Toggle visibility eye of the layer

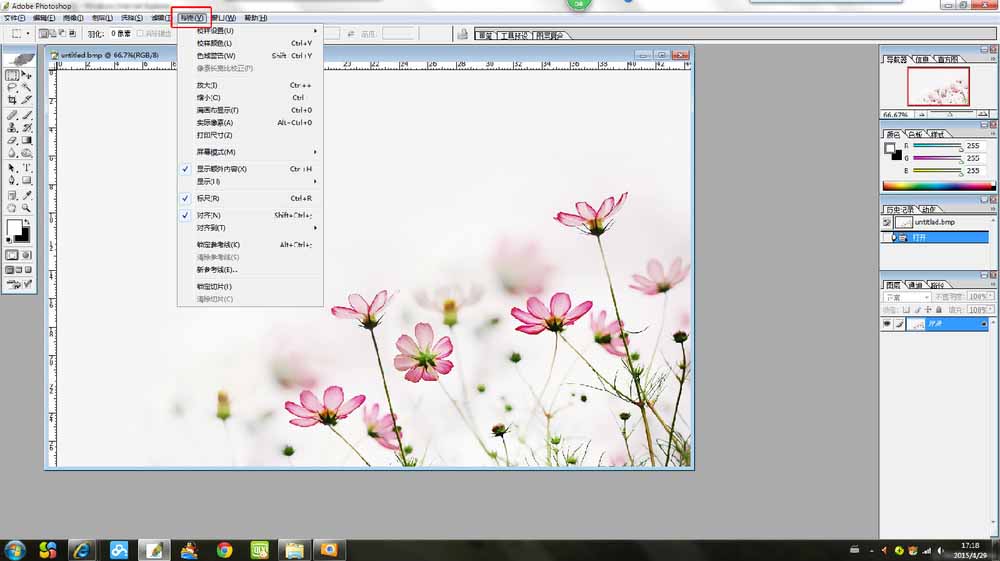tap(886, 324)
